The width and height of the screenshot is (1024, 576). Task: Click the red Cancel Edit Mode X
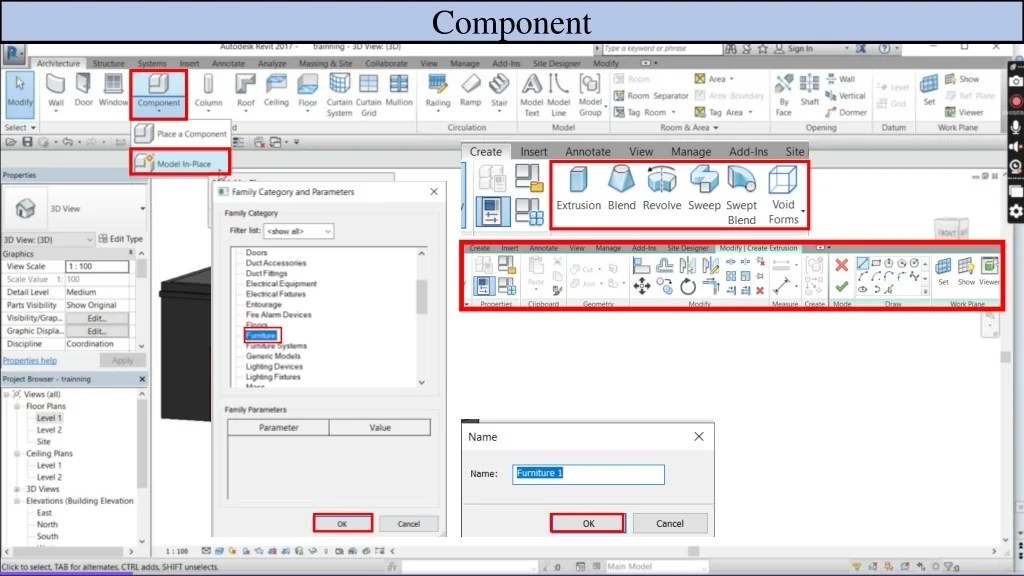(841, 264)
